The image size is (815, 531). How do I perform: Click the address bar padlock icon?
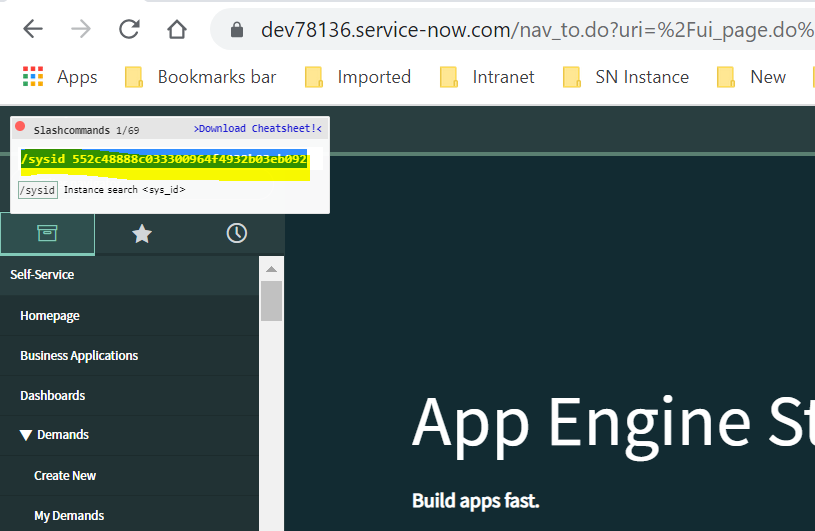pyautogui.click(x=237, y=30)
